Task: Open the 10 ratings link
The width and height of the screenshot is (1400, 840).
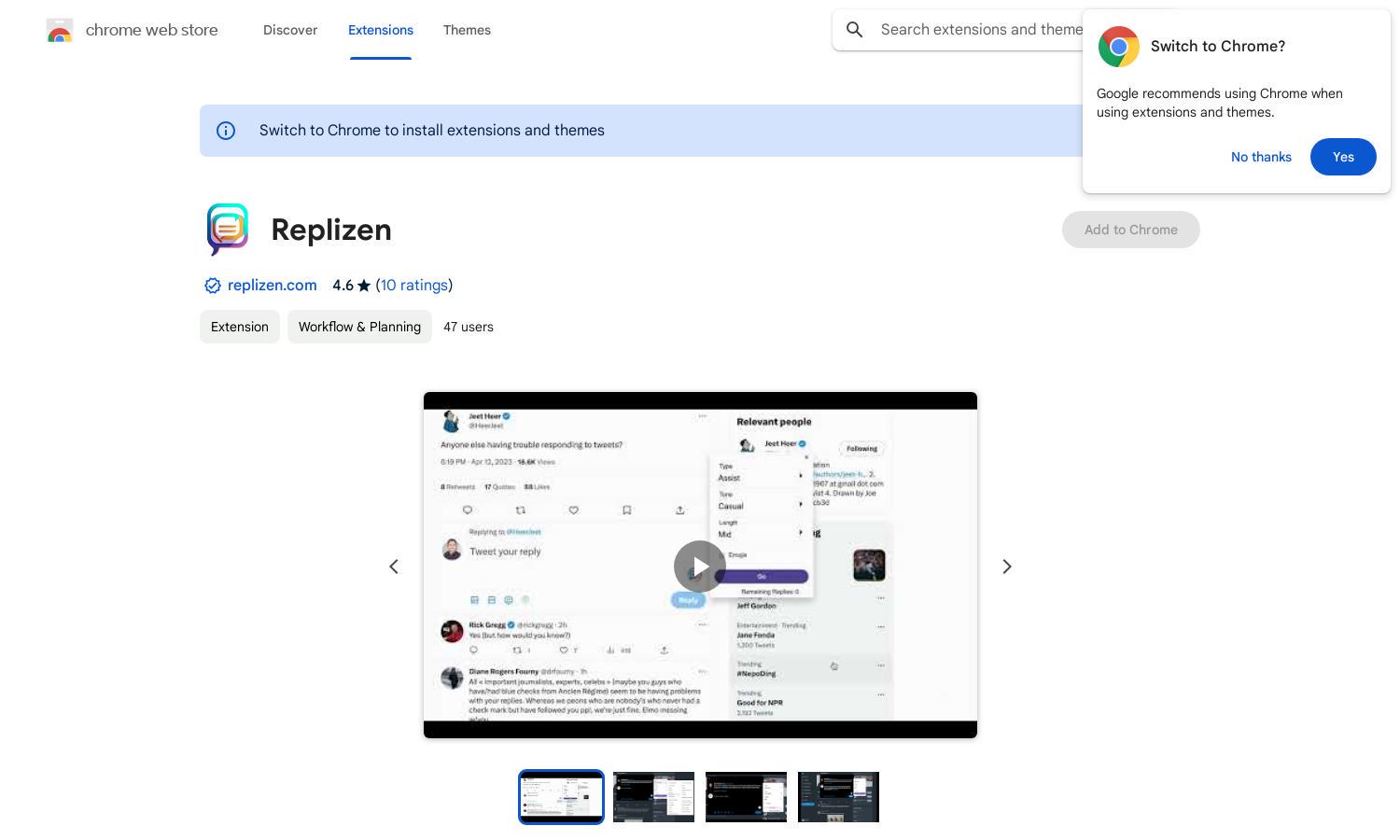Action: [x=414, y=286]
